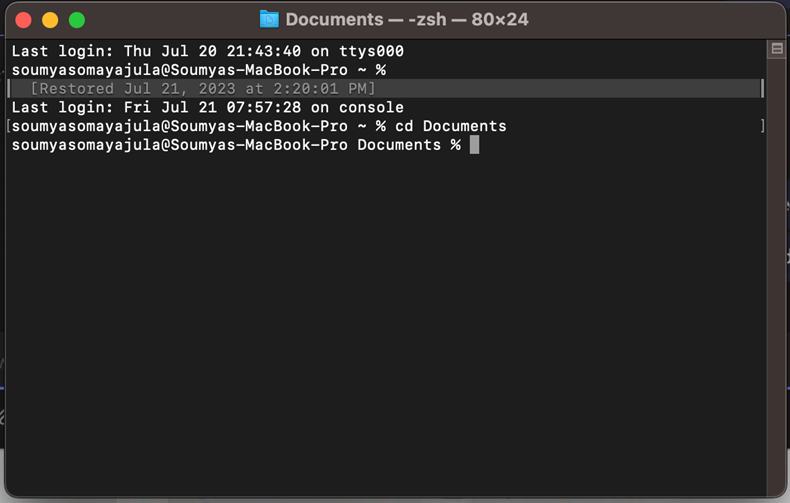The image size is (790, 503).
Task: Click the word "ttys000" in first line
Action: click(x=371, y=51)
